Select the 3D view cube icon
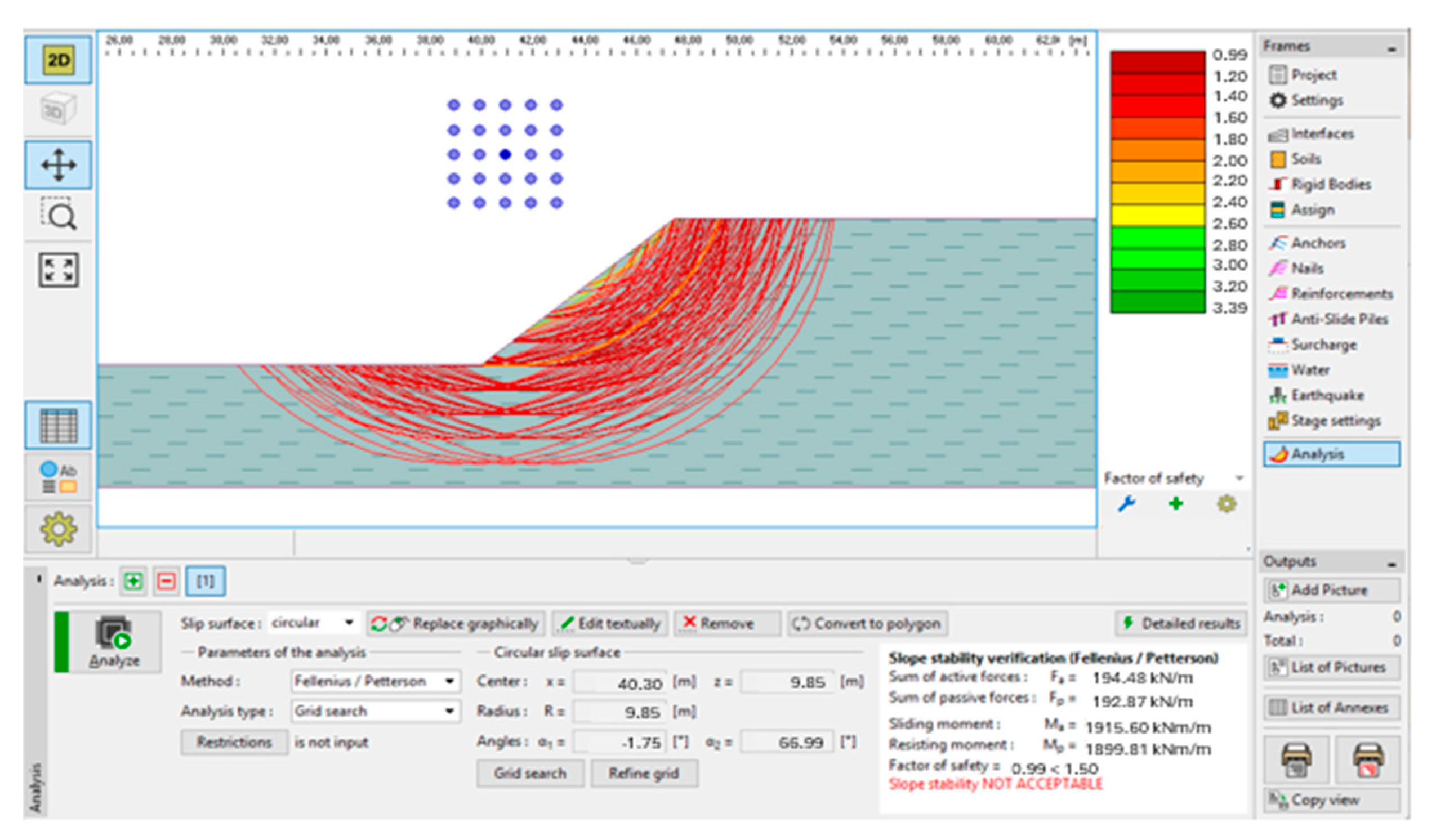Image resolution: width=1436 pixels, height=840 pixels. 58,109
